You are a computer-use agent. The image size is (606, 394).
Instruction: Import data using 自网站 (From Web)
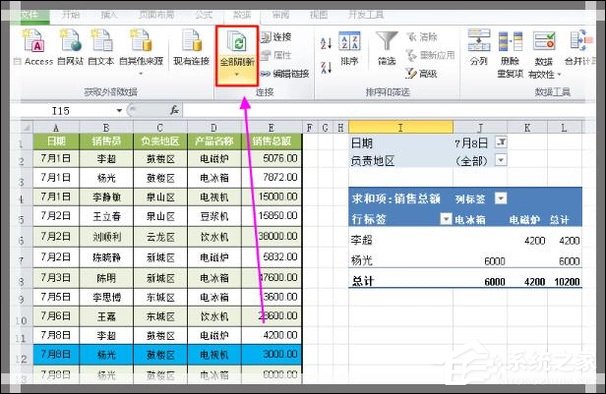click(70, 41)
